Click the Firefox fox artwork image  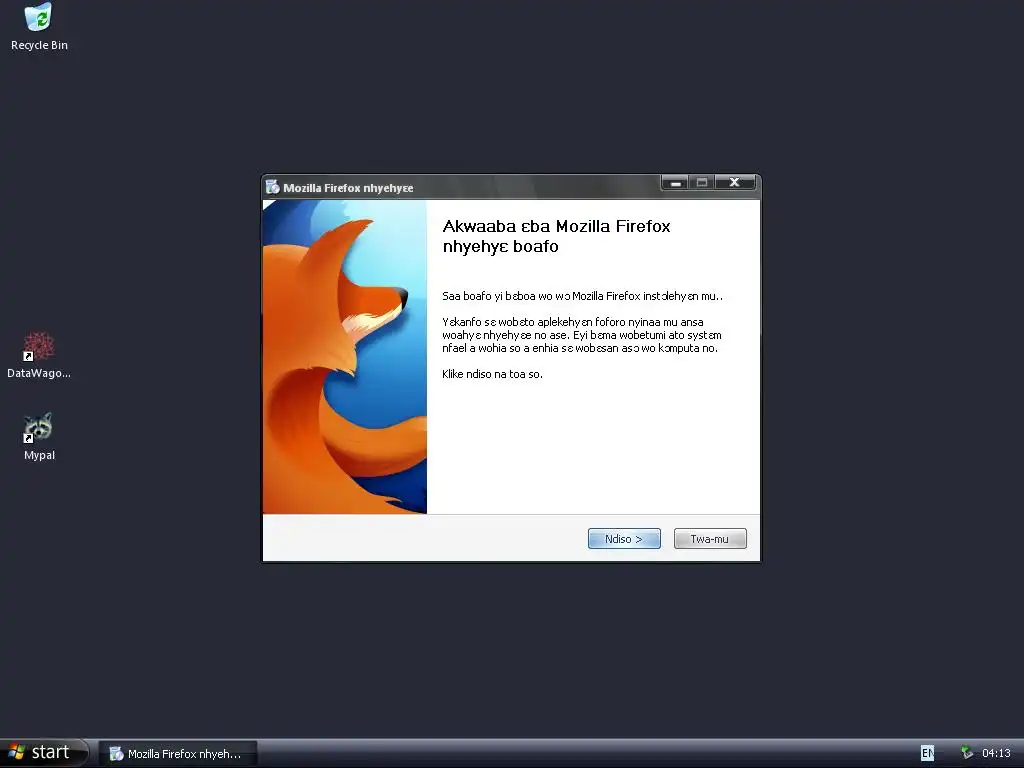345,357
